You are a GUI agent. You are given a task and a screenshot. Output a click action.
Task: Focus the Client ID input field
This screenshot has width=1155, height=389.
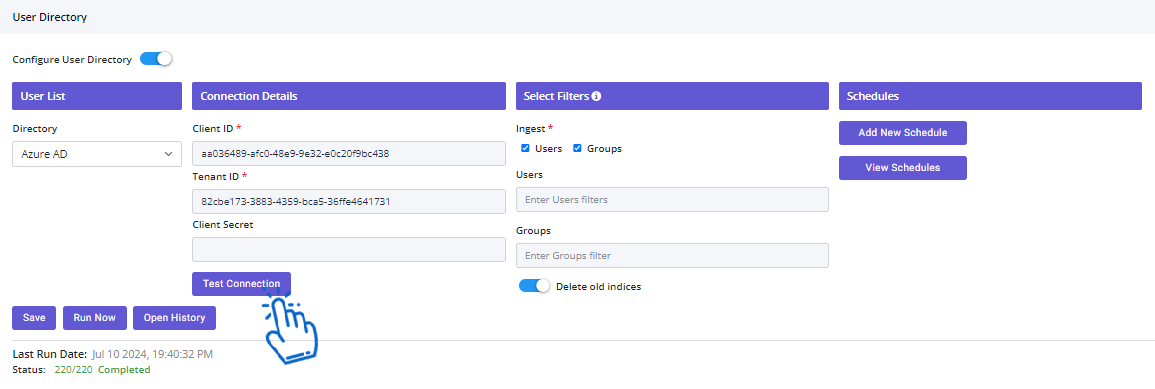pyautogui.click(x=349, y=154)
